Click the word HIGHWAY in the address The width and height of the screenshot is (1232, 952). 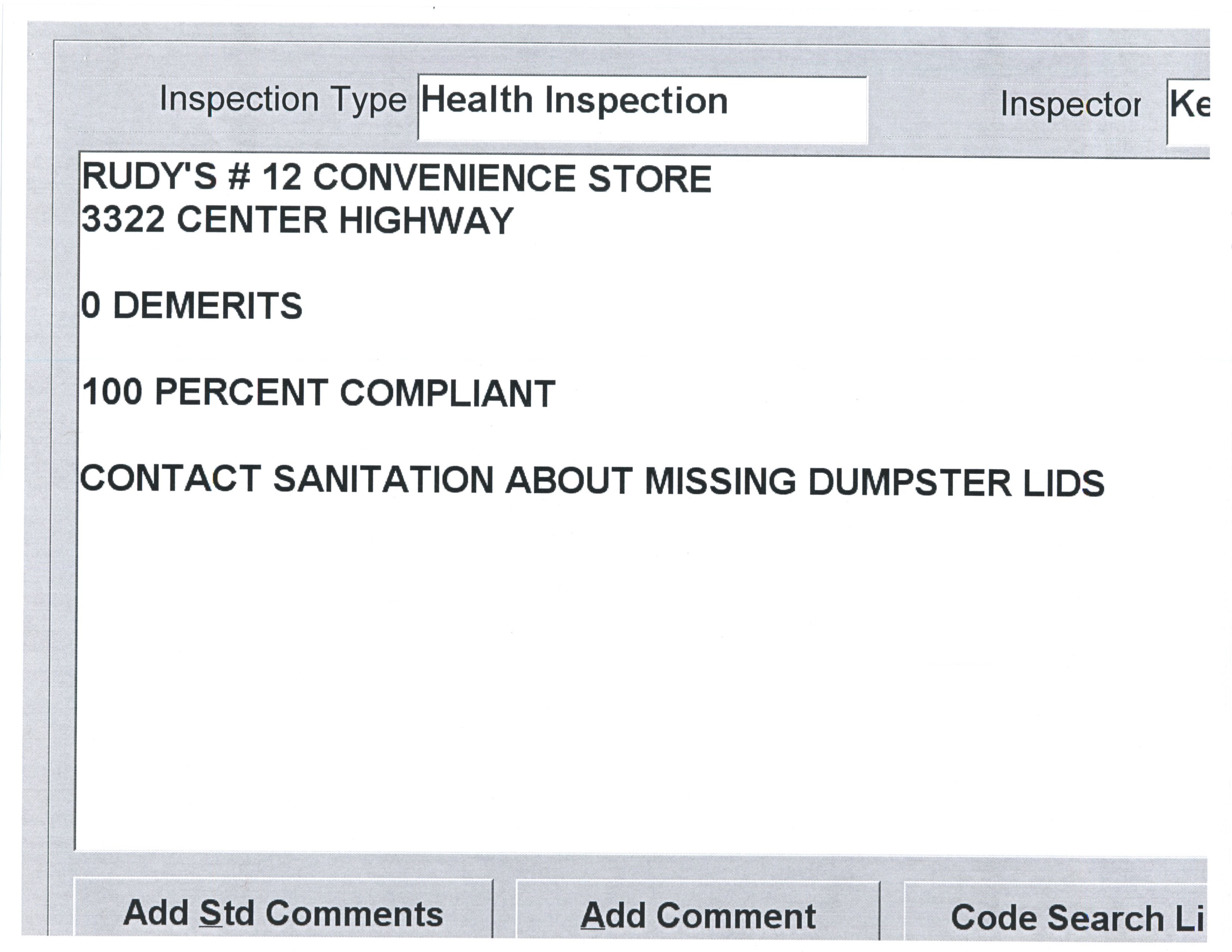pyautogui.click(x=426, y=220)
